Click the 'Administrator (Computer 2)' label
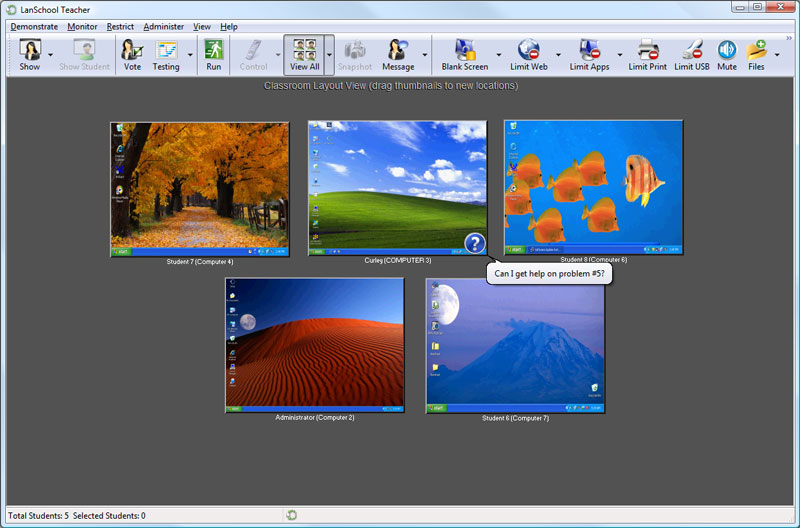This screenshot has height=528, width=800. pos(315,417)
